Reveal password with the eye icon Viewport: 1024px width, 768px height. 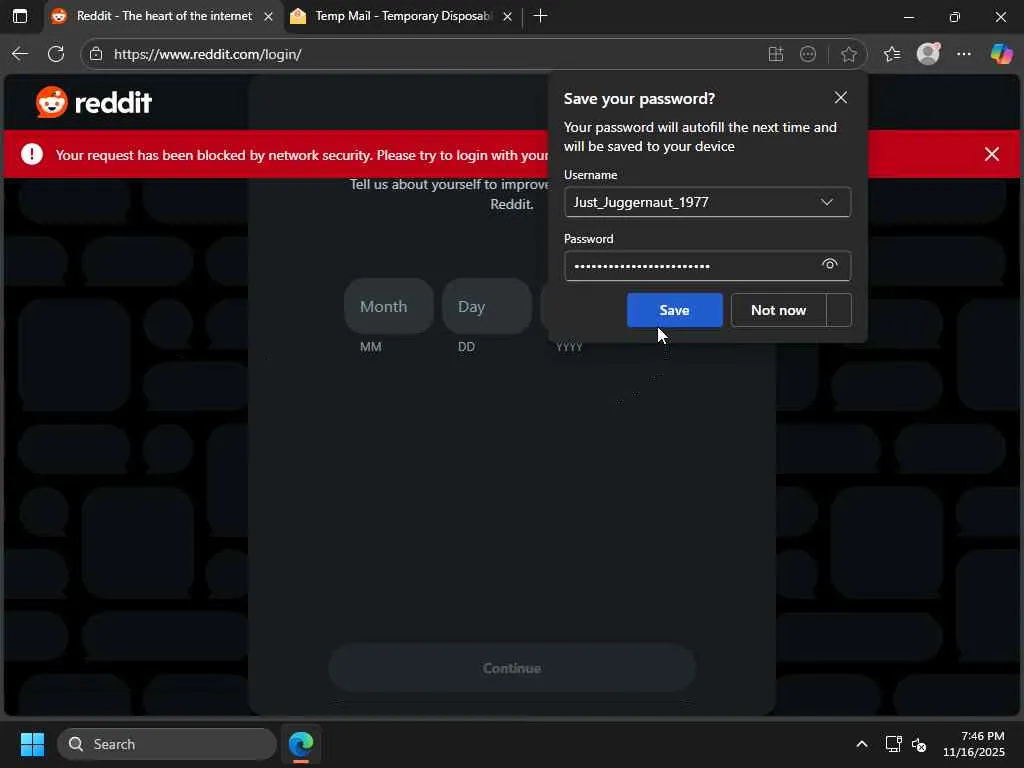(829, 264)
